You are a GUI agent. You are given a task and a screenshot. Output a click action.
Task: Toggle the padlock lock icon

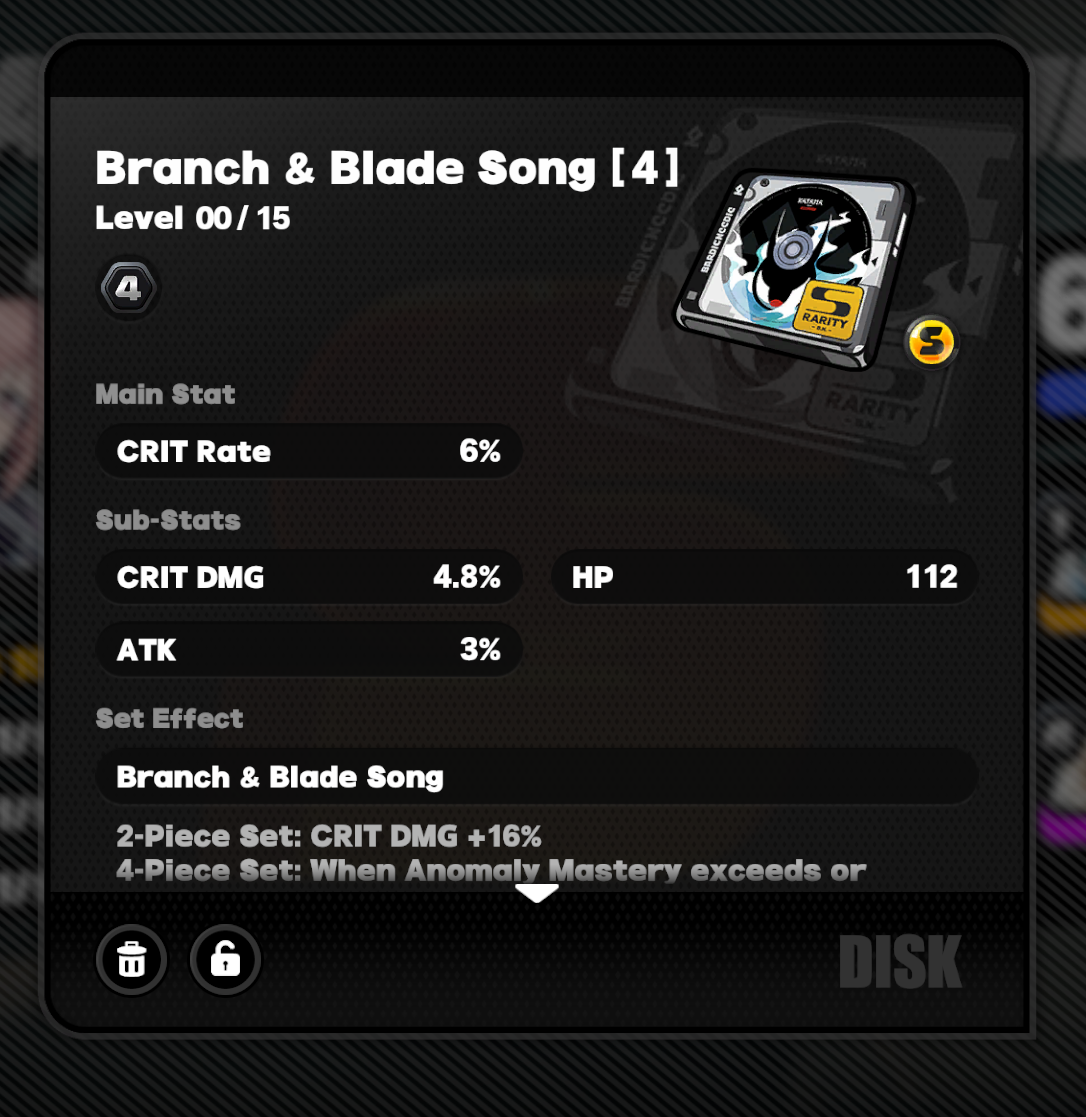click(x=225, y=960)
